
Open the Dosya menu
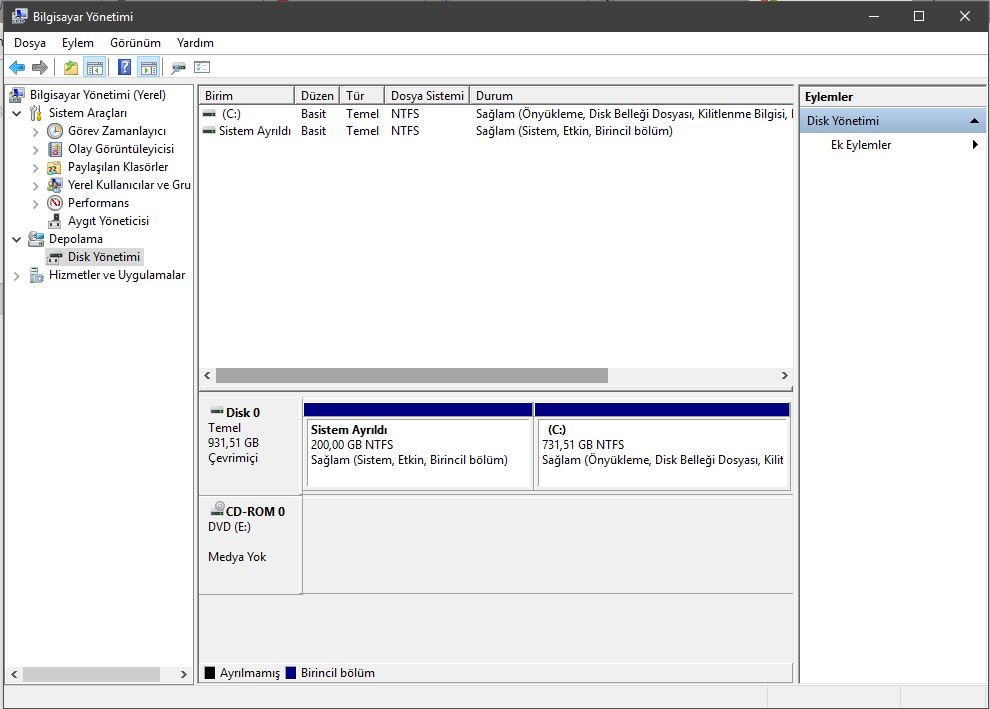30,43
